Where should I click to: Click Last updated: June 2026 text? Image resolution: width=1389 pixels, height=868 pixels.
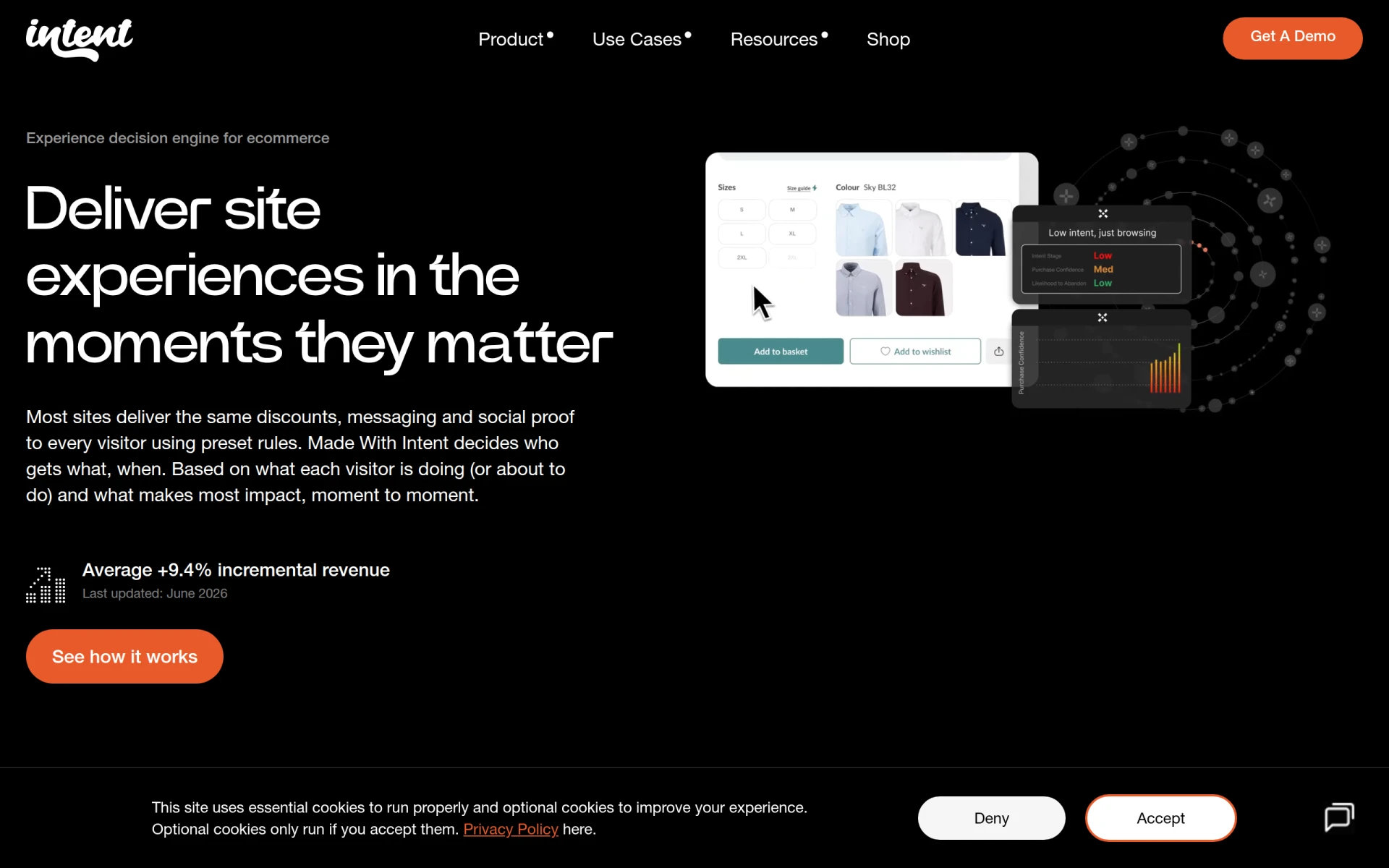[x=155, y=593]
